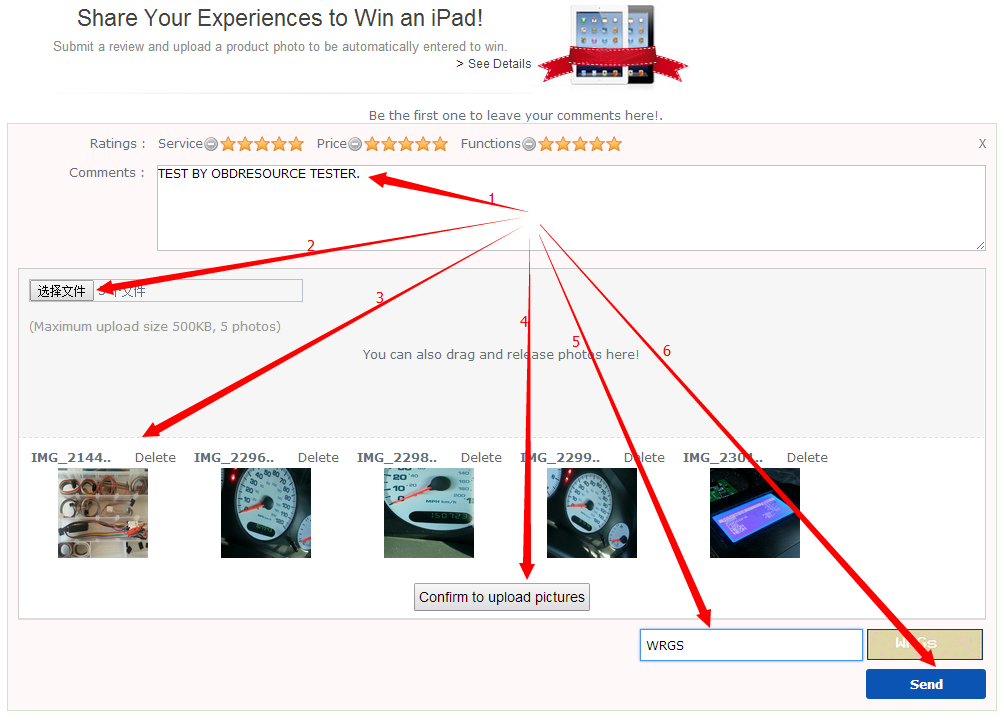Select the third star for Price rating

[406, 144]
